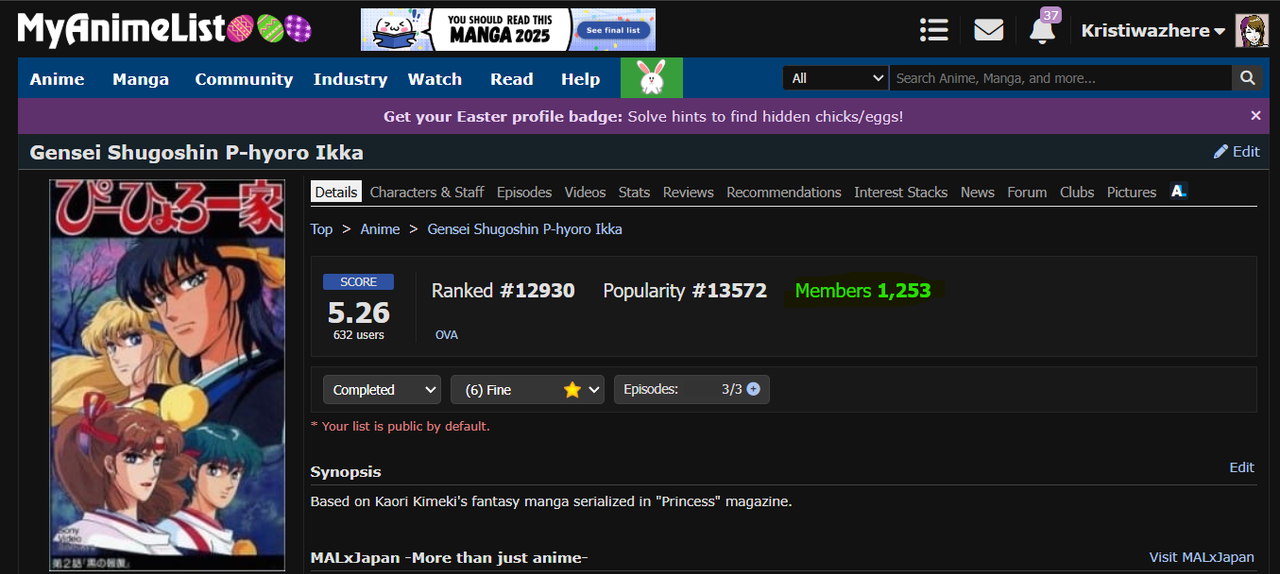Click the Popularity #13572 text
1280x574 pixels.
(685, 291)
